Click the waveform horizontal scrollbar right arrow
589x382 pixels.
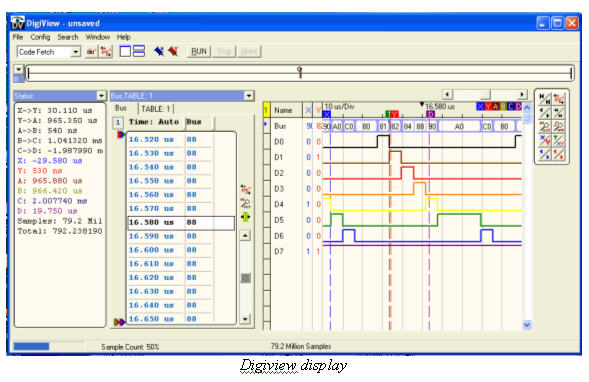pos(522,94)
